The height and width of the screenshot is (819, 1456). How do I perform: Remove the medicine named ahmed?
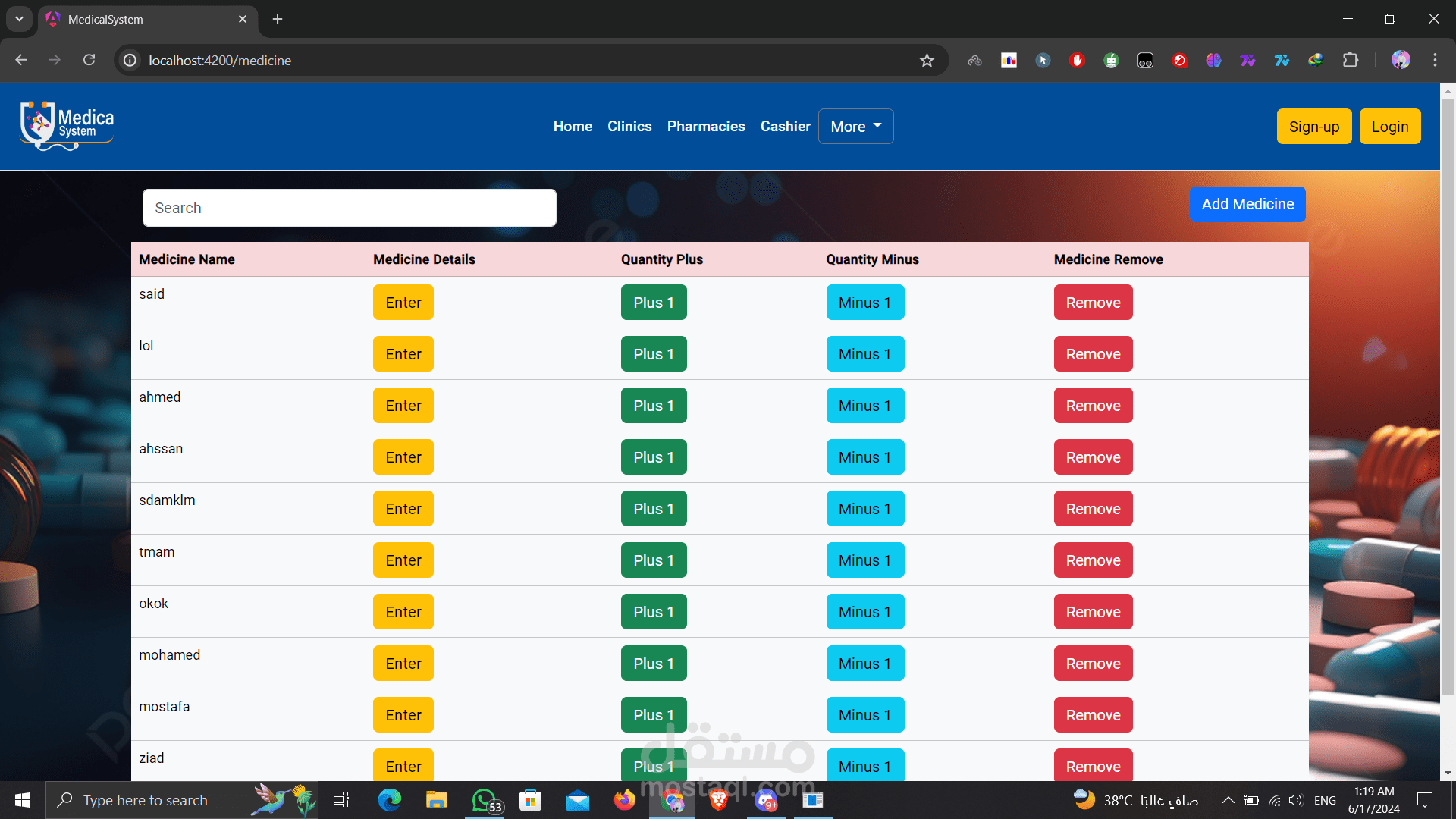pos(1092,406)
